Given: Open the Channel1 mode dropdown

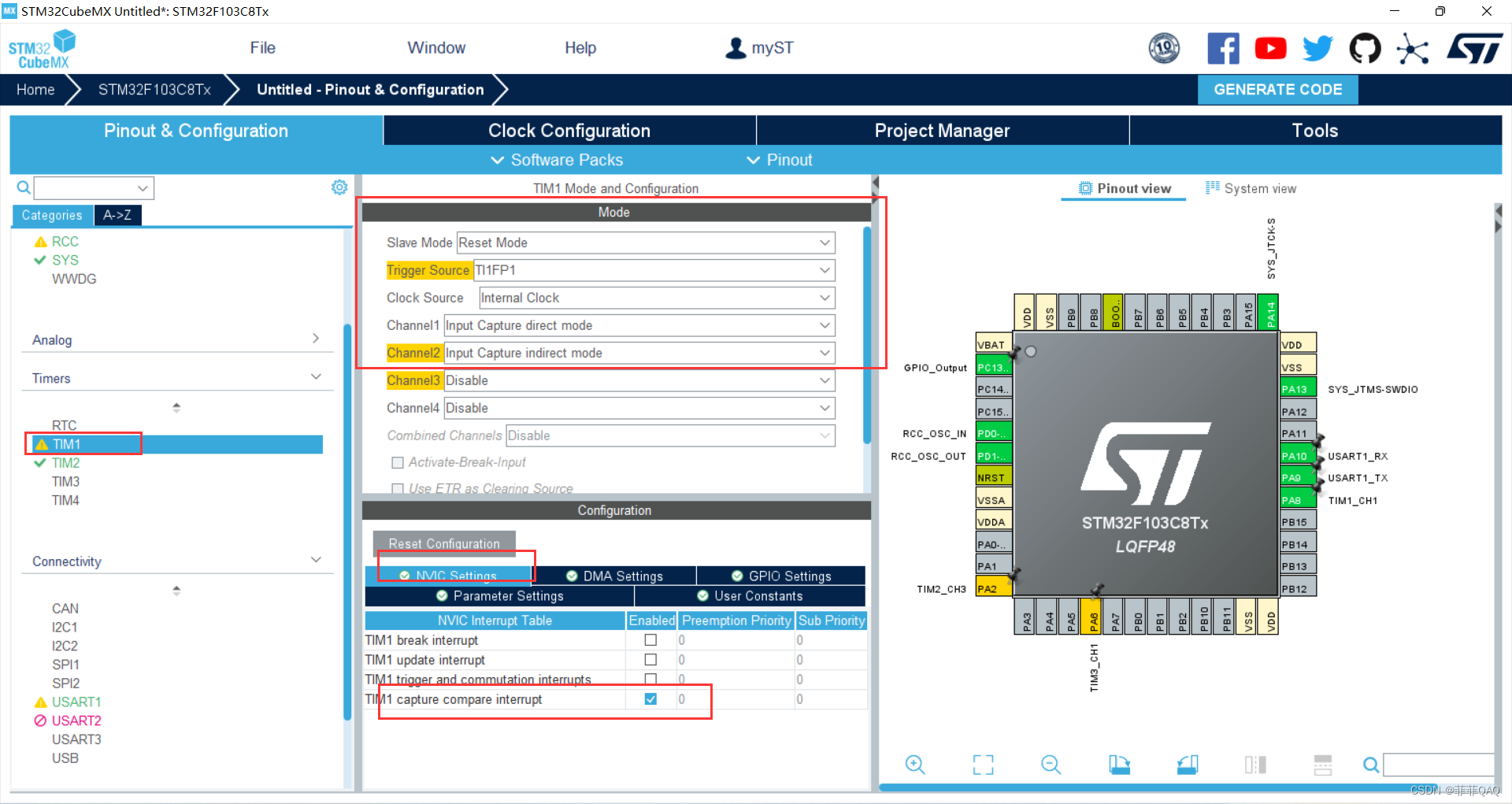Looking at the screenshot, I should coord(639,325).
